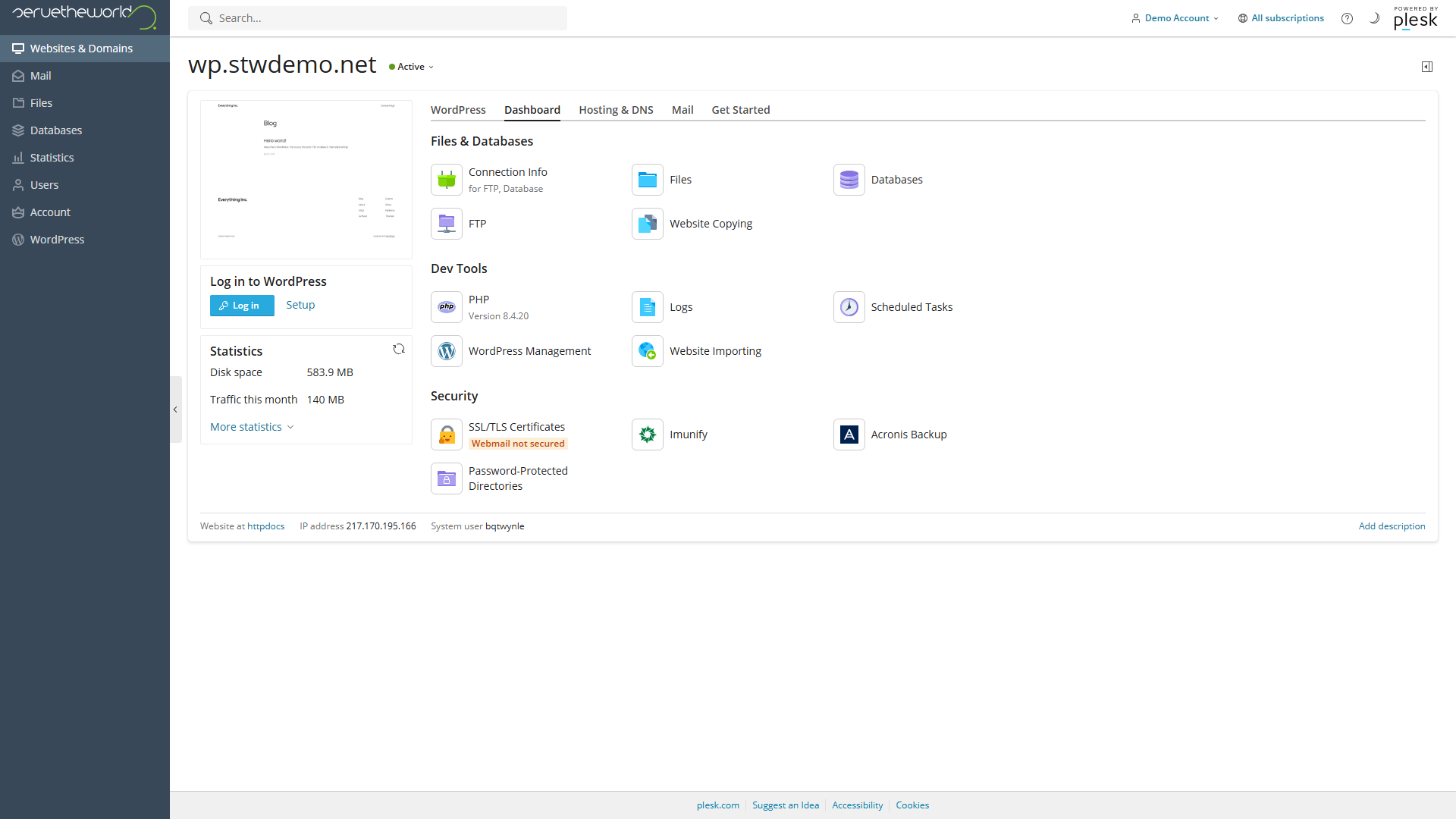Click the blue Log in button
The height and width of the screenshot is (819, 1456).
click(242, 306)
